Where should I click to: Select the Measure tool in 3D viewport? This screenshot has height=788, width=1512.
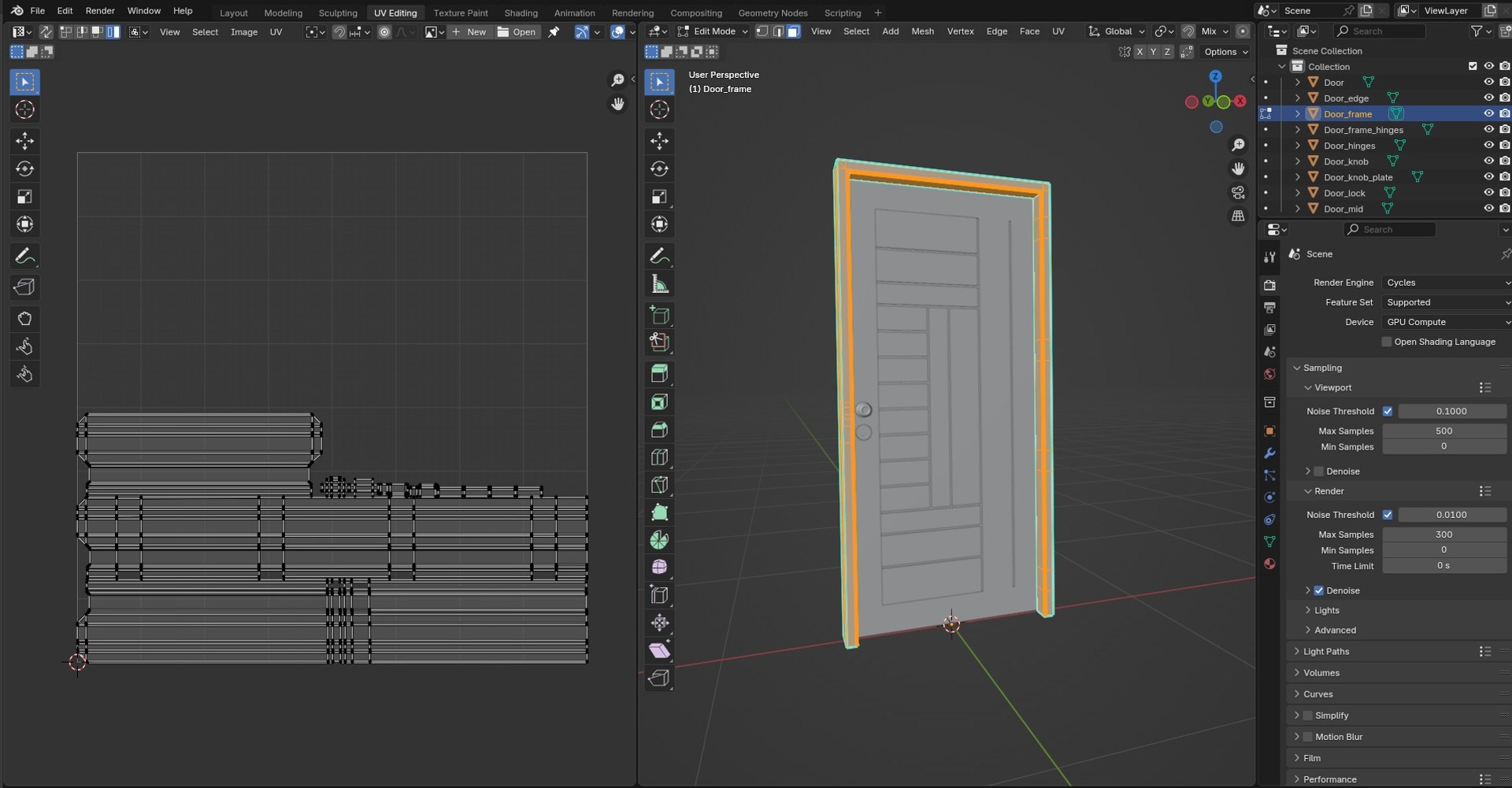coord(659,283)
